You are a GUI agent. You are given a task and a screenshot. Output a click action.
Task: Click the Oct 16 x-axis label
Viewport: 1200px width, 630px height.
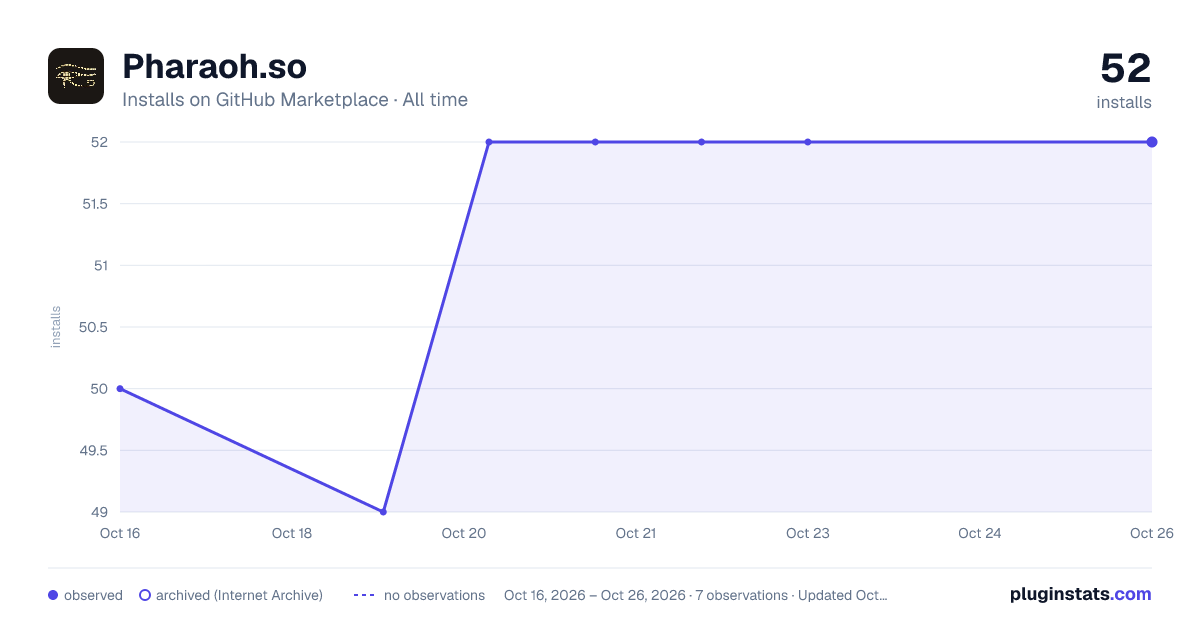point(120,533)
